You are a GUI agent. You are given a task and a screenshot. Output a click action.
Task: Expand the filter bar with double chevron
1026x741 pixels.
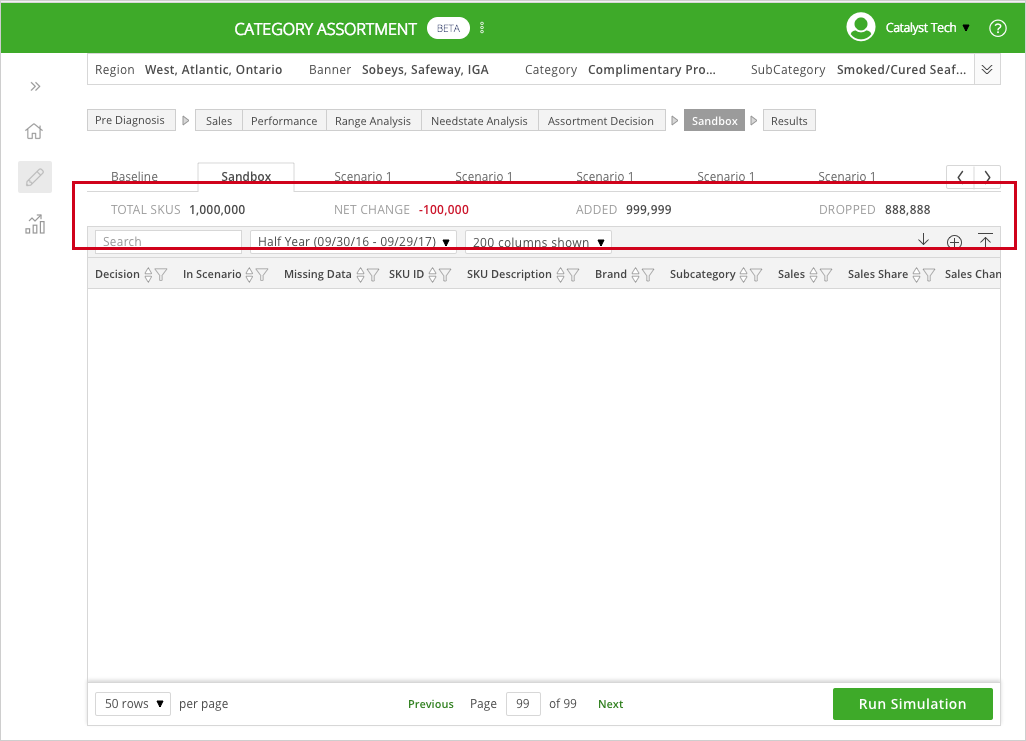click(987, 69)
